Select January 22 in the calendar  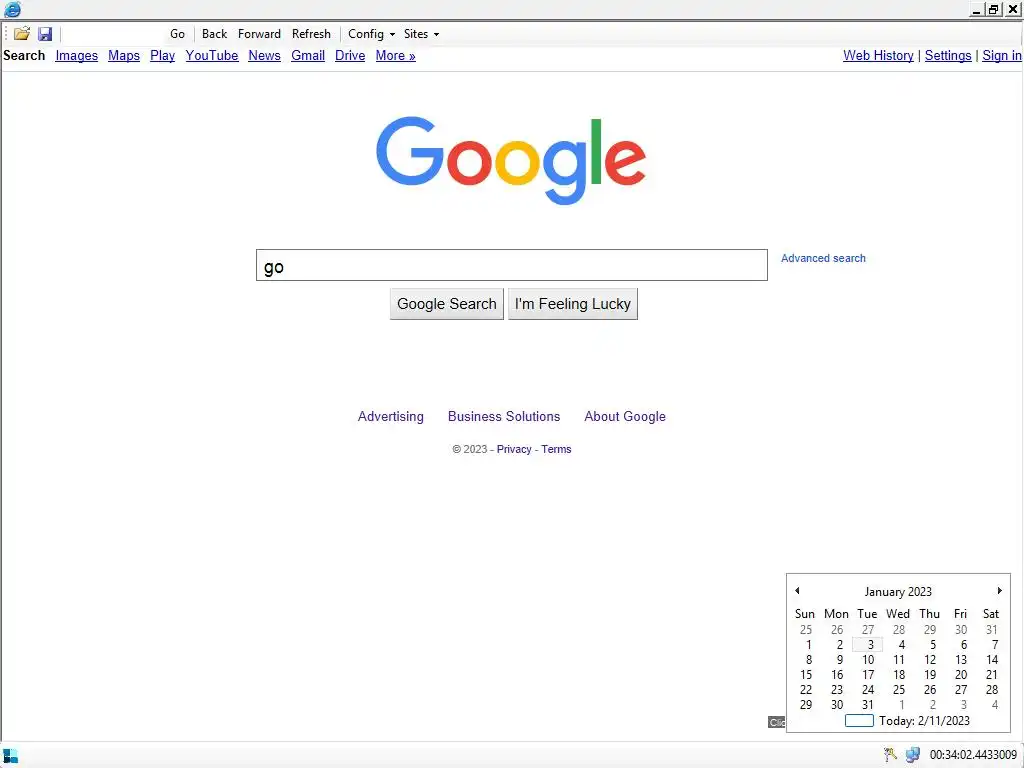click(806, 690)
